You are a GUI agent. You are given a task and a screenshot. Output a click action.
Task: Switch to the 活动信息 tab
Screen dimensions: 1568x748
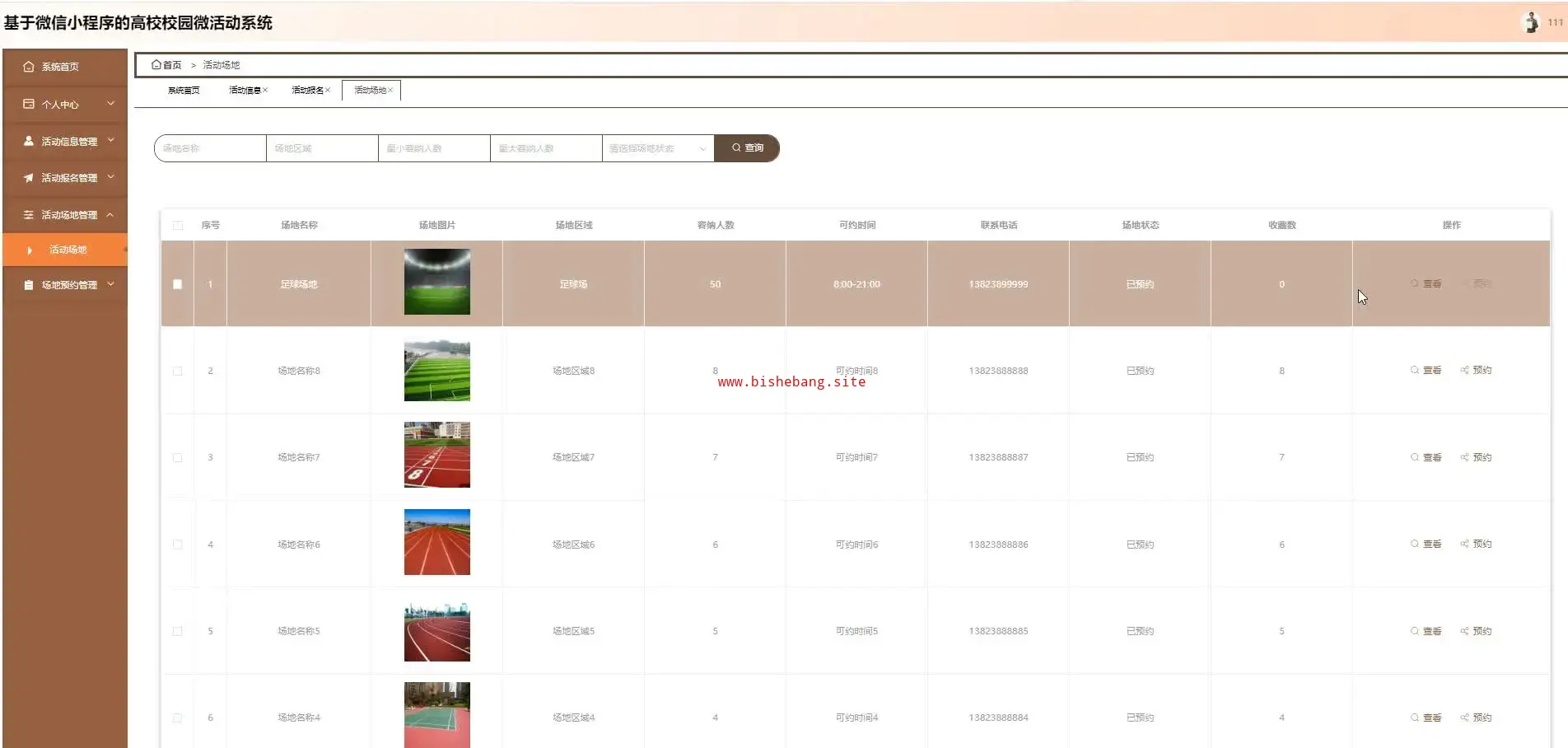(245, 90)
